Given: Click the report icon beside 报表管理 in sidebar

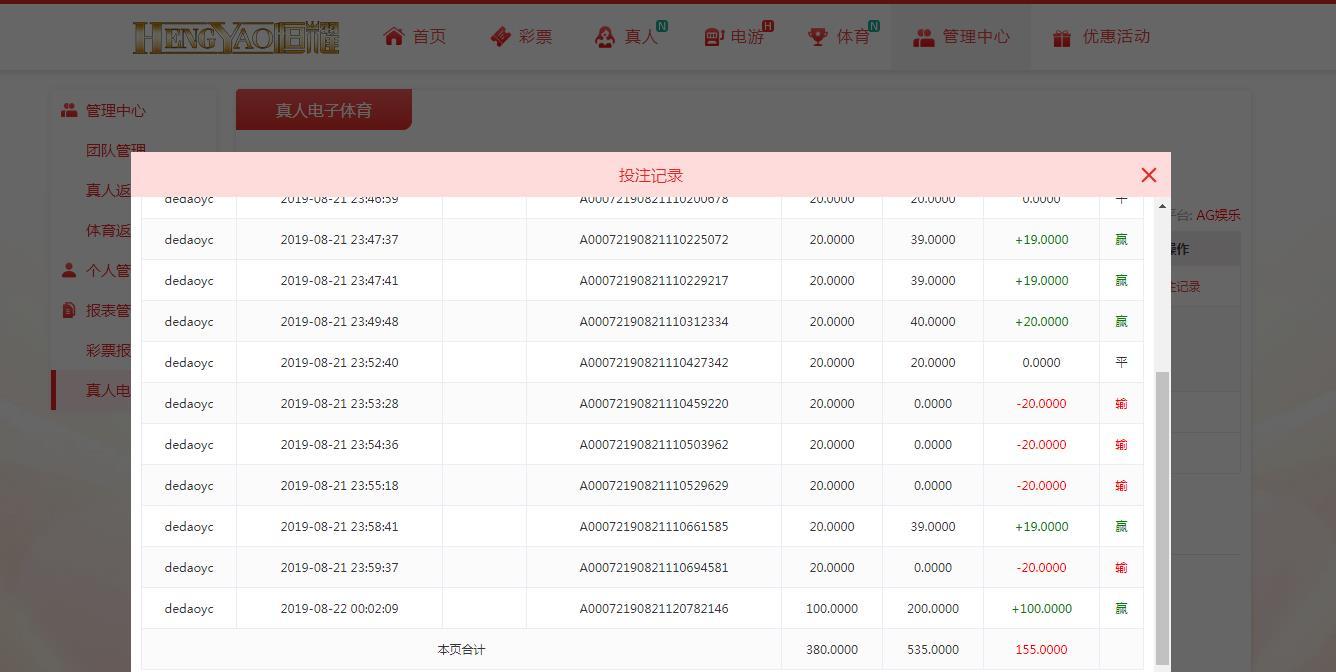Looking at the screenshot, I should (x=68, y=310).
